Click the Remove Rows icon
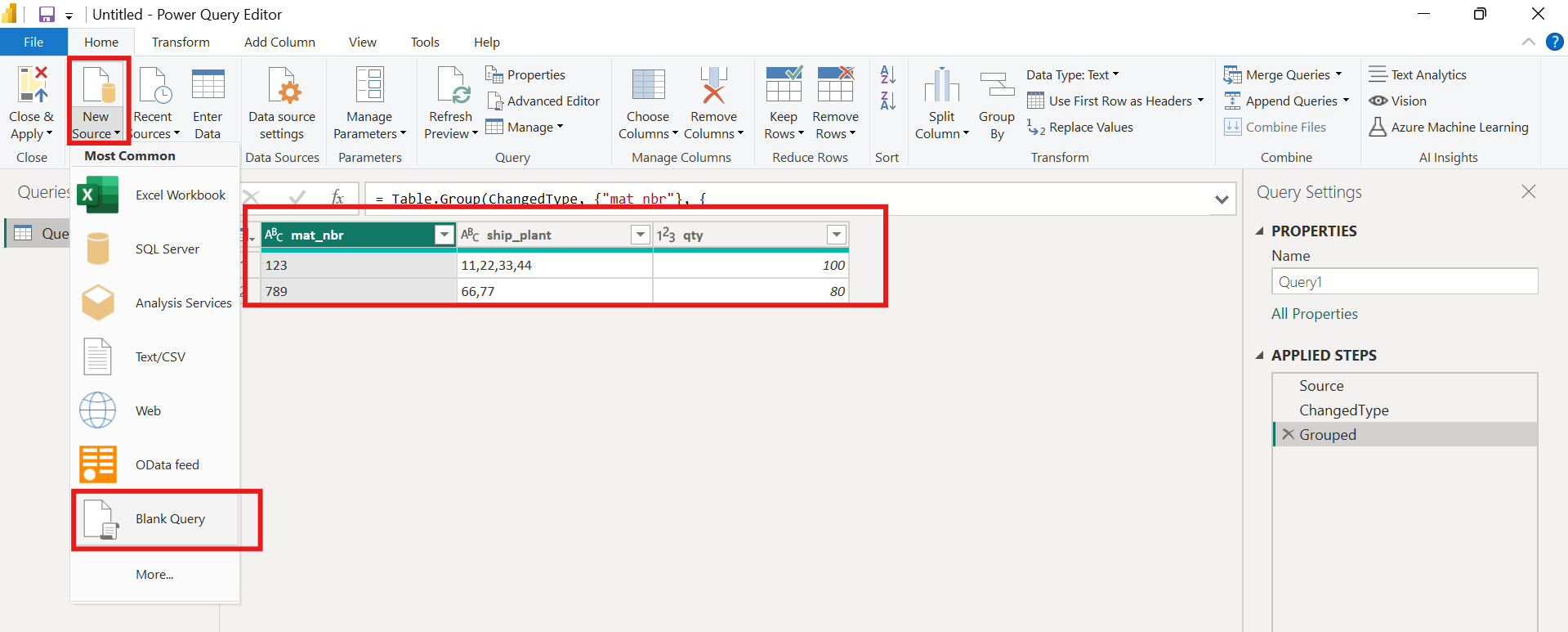This screenshot has height=632, width=1568. click(x=835, y=84)
